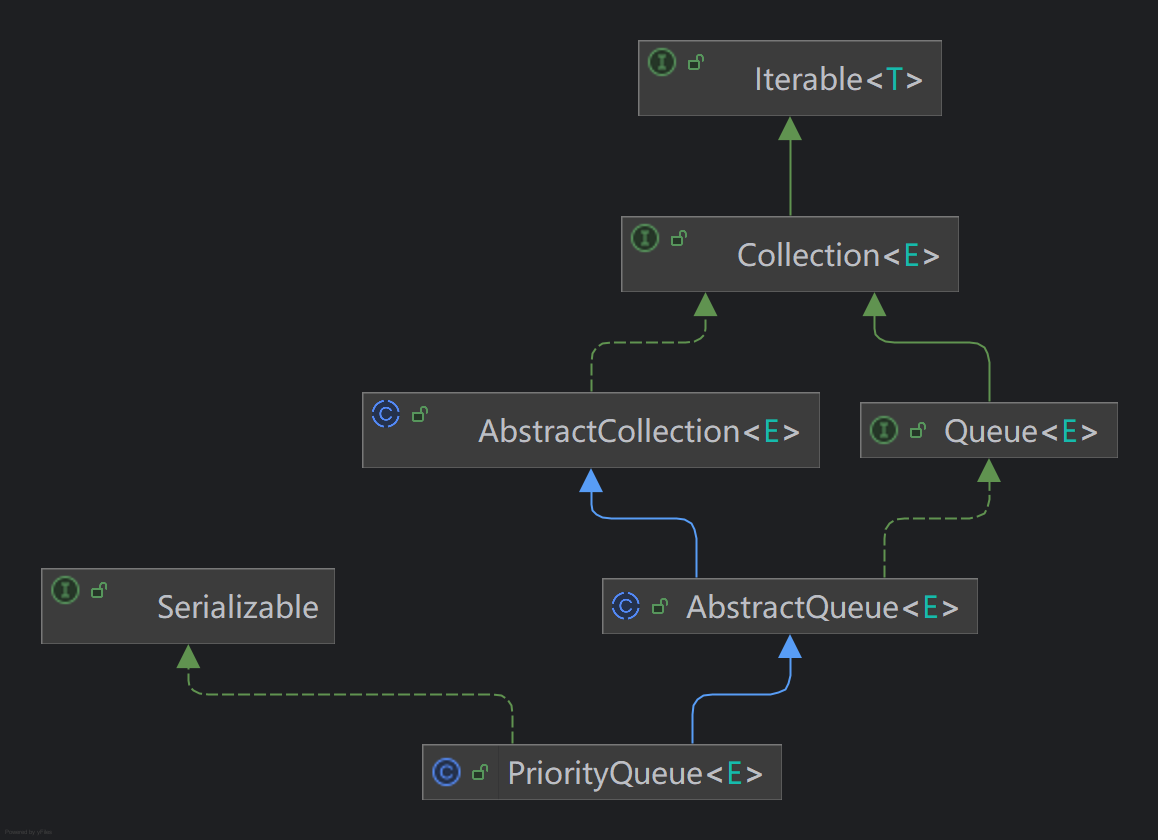Click the interface icon on Iterable node
1158x840 pixels.
tap(662, 62)
